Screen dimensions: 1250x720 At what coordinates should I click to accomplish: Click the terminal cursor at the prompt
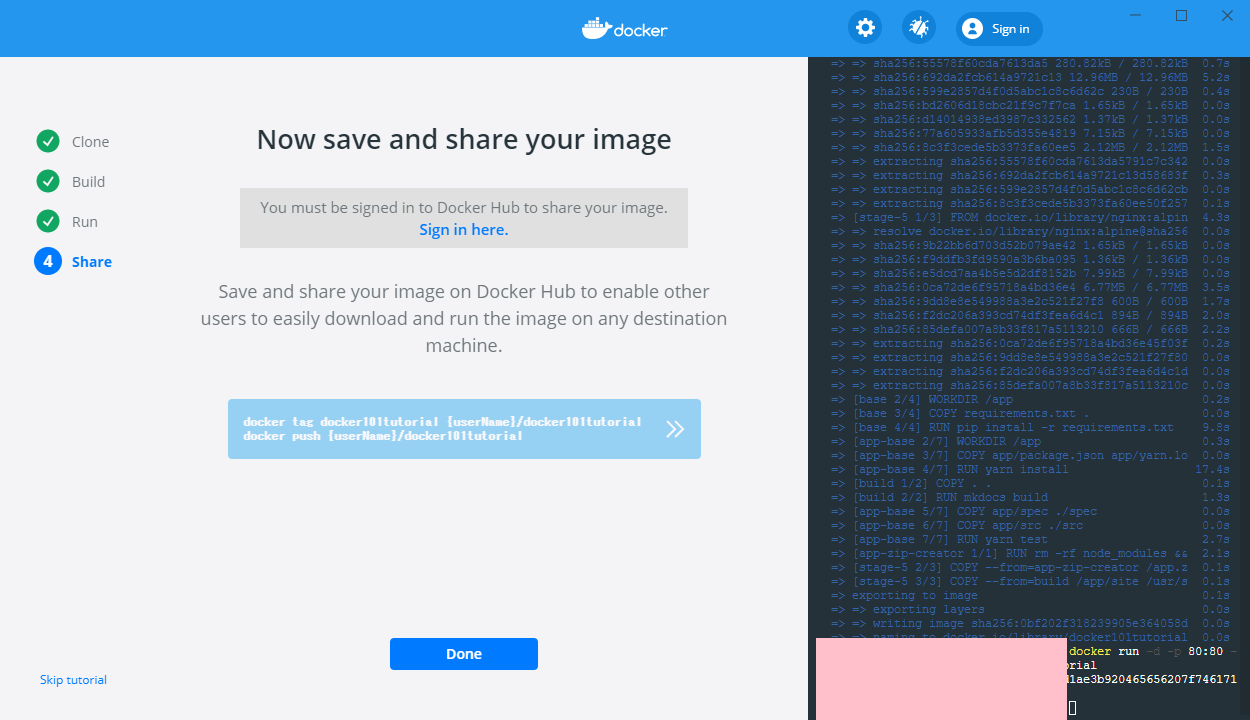[1073, 708]
